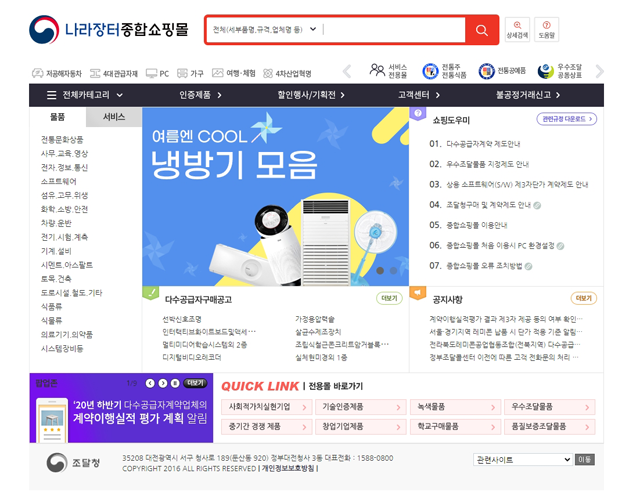Select category 의료기기.의약품
The height and width of the screenshot is (499, 640).
click(x=67, y=335)
